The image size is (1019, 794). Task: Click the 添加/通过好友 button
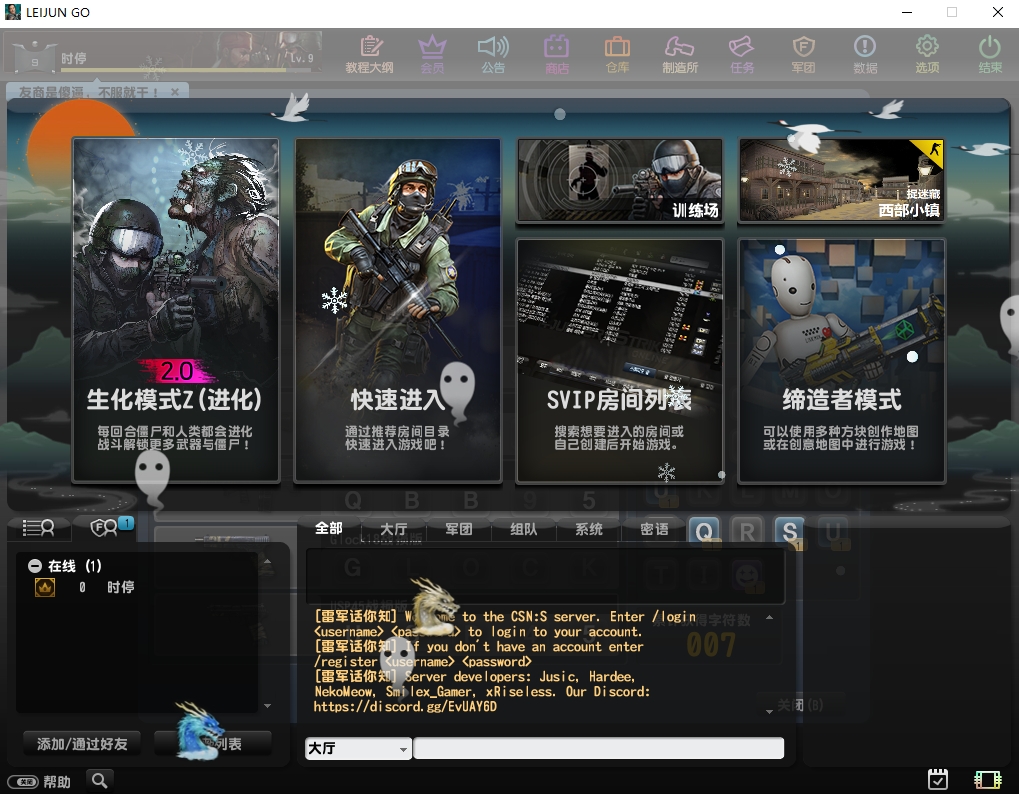81,743
